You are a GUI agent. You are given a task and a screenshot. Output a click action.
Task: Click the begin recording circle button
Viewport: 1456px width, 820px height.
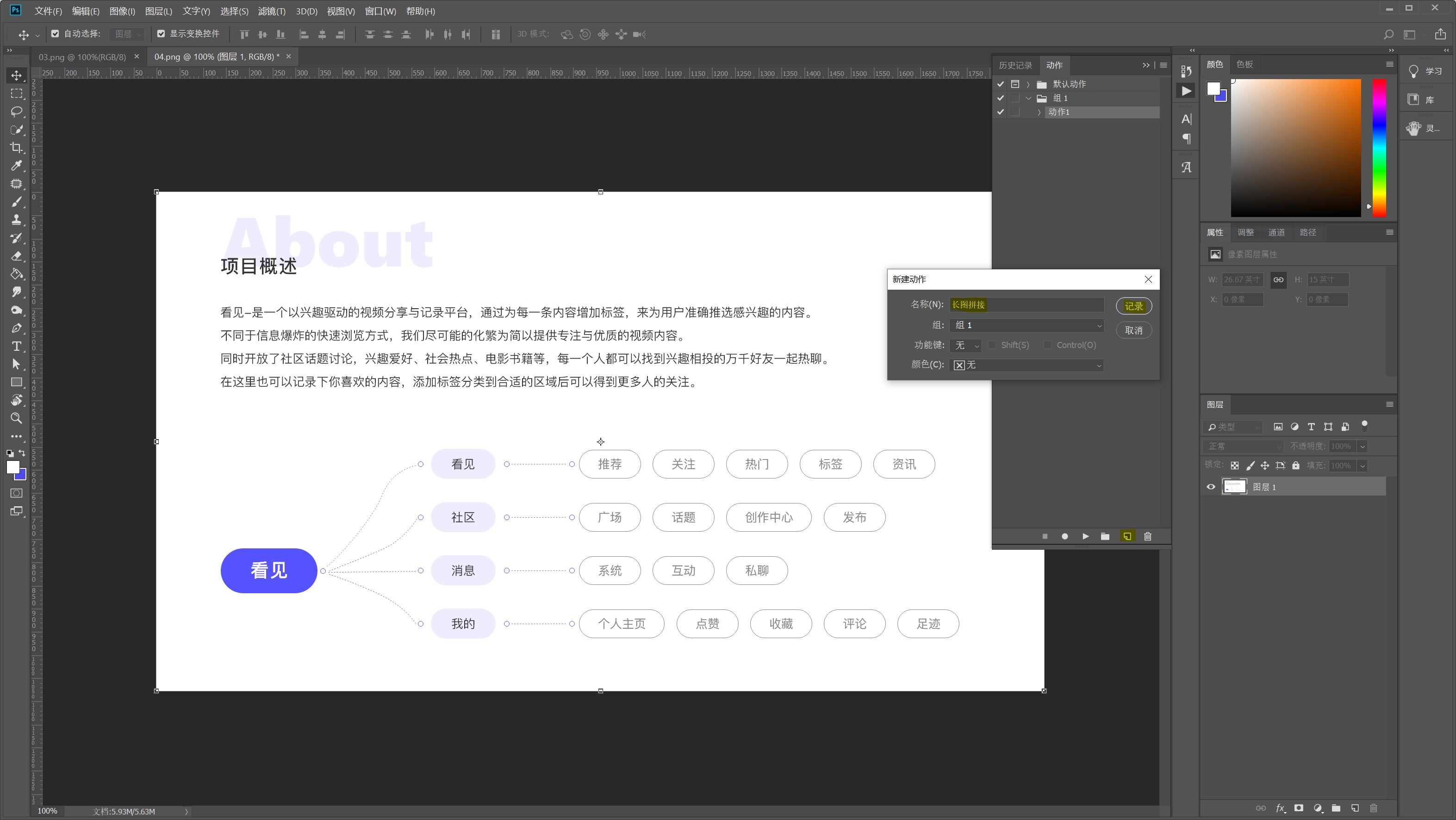(1065, 536)
